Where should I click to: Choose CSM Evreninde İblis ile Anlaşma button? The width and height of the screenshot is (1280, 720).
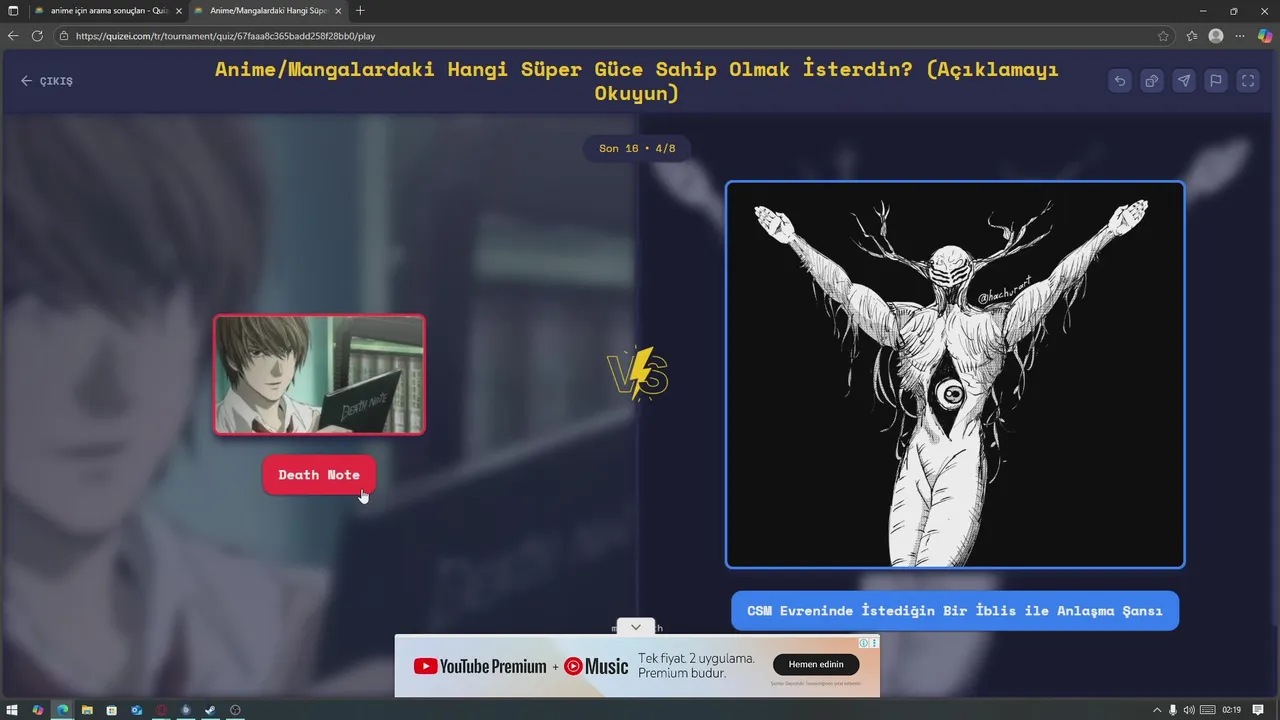pos(955,611)
